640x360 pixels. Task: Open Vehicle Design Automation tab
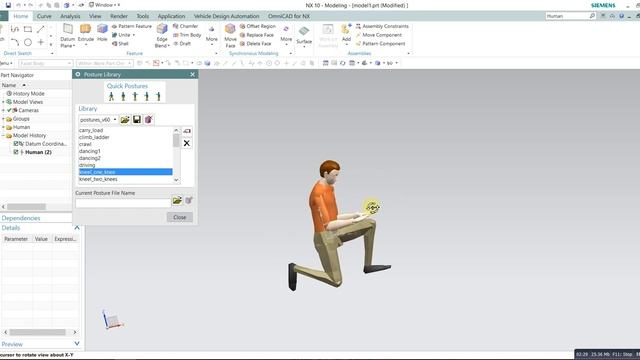[227, 16]
